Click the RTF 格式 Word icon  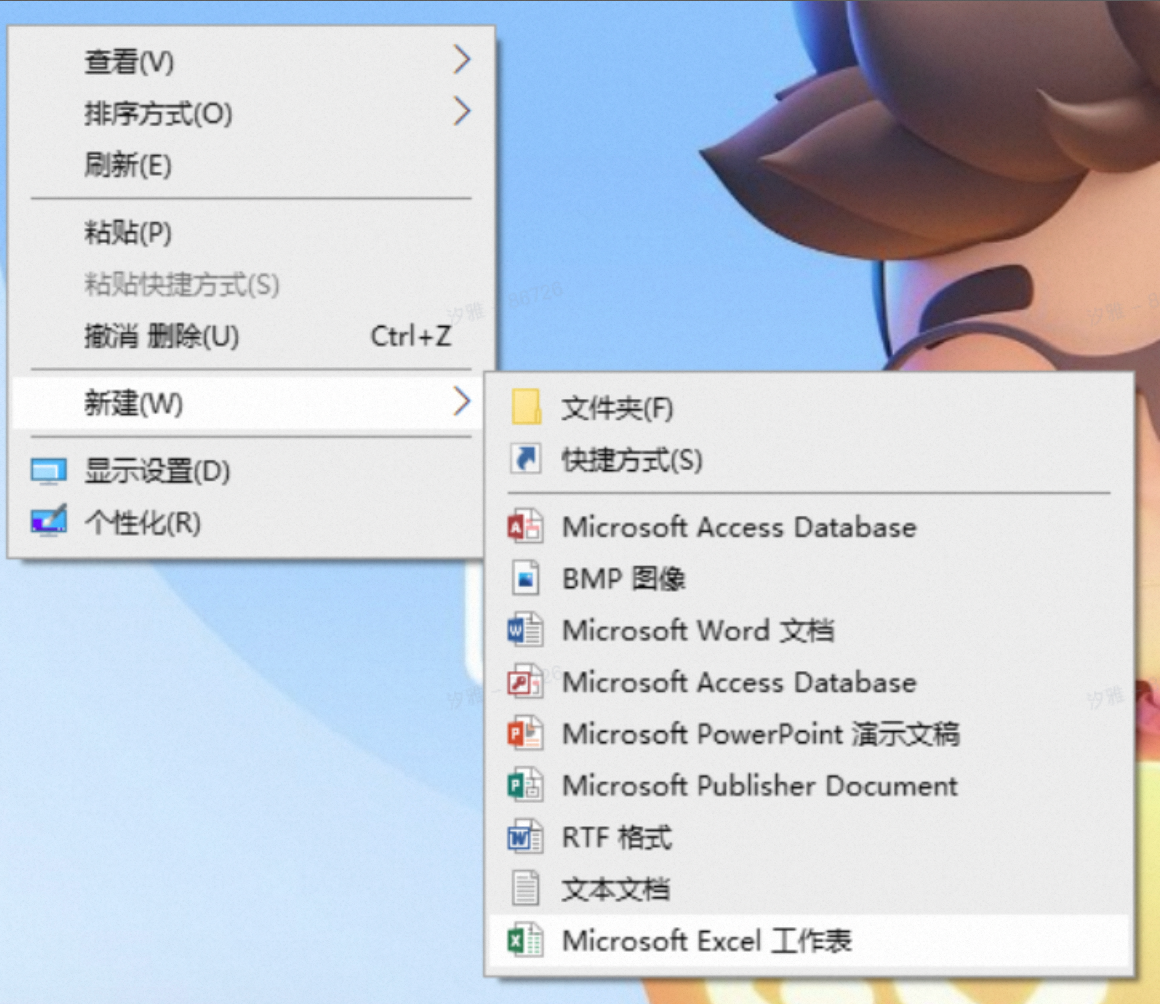pos(525,837)
